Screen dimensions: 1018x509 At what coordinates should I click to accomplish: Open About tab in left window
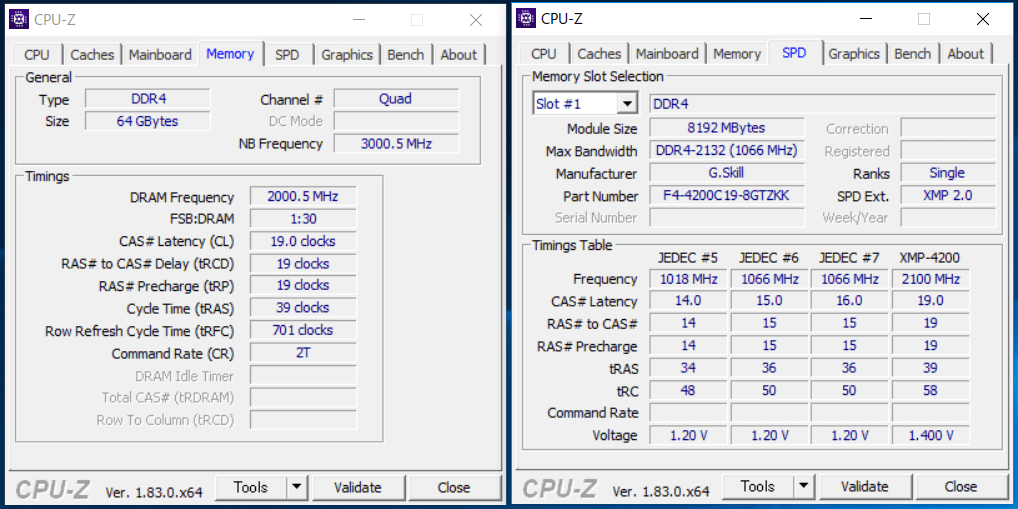[x=458, y=55]
